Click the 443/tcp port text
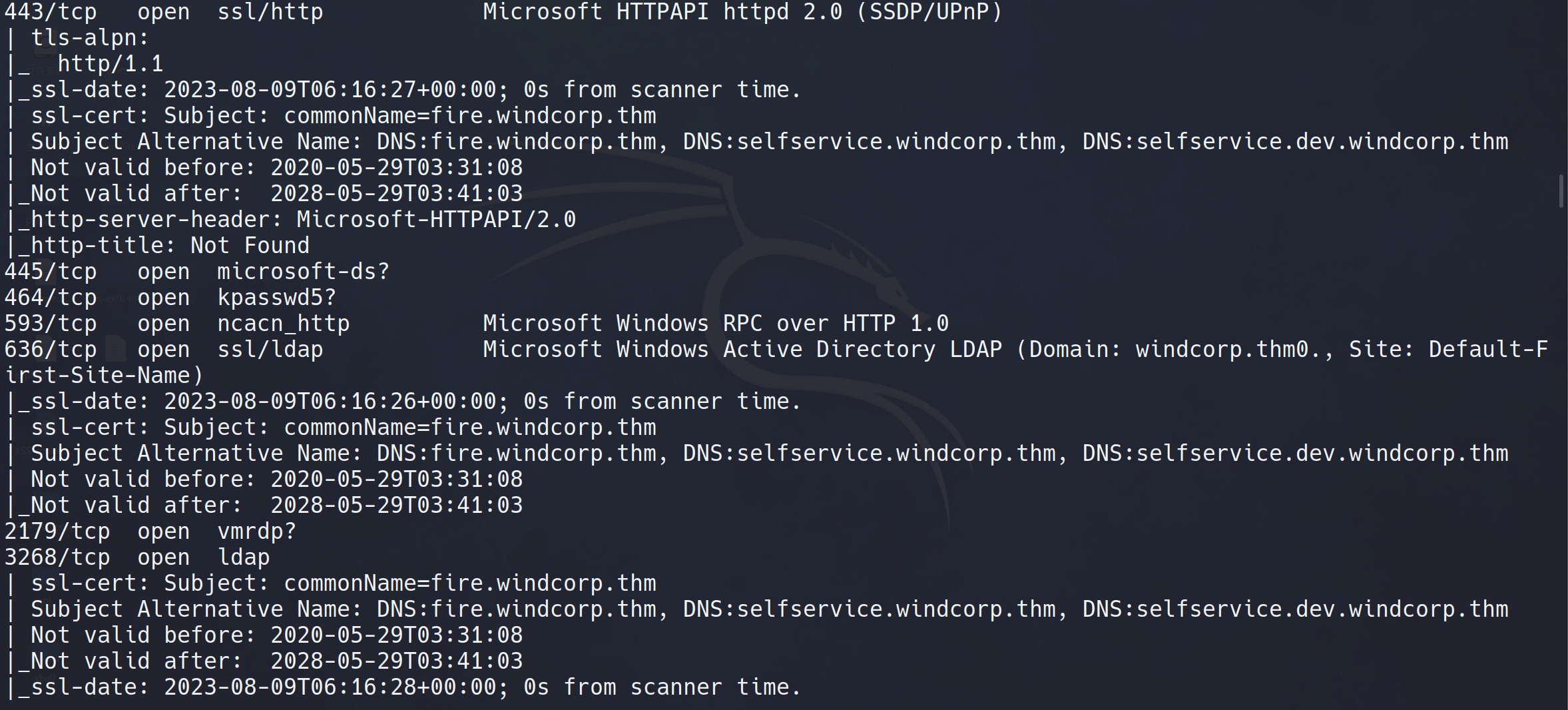Screen dimensions: 1568x710 tap(51, 12)
